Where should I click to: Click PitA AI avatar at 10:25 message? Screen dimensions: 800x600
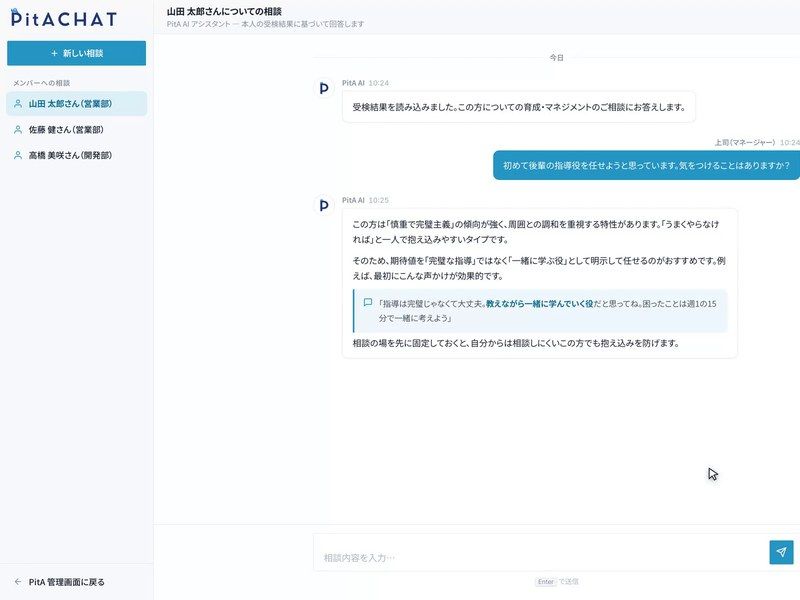(x=323, y=206)
